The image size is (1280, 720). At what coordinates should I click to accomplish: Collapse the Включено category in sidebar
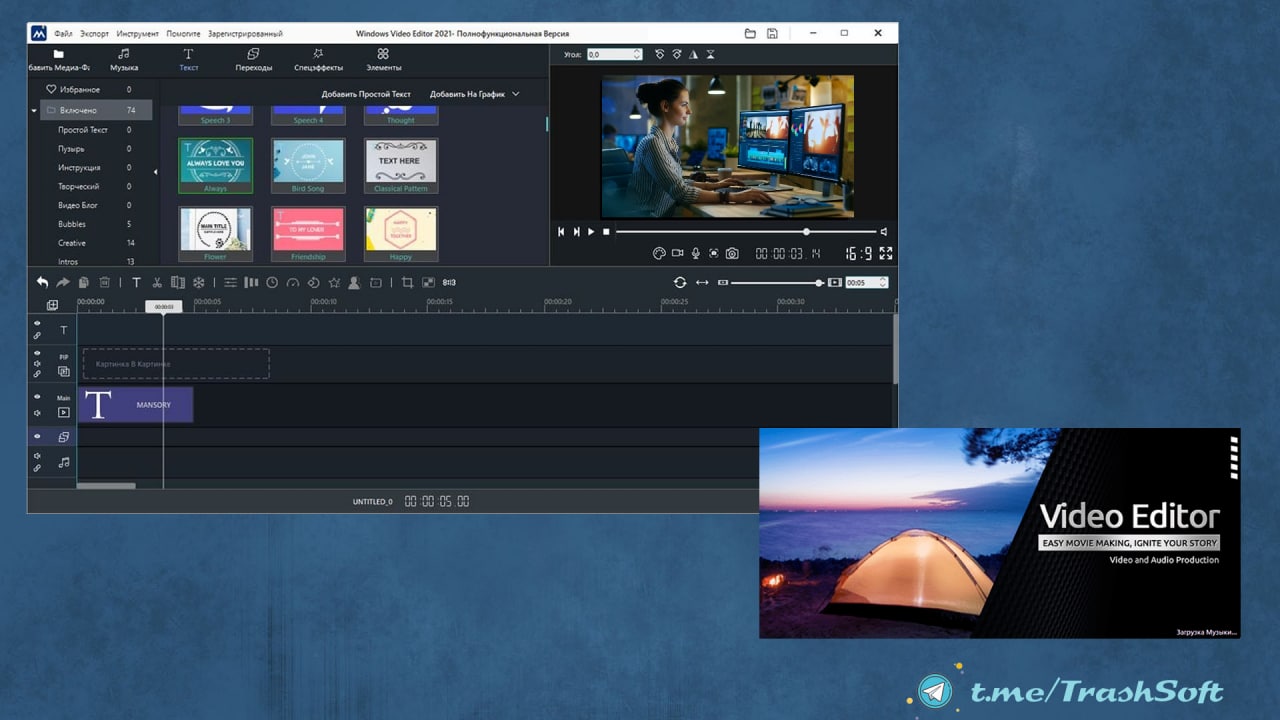tap(34, 110)
